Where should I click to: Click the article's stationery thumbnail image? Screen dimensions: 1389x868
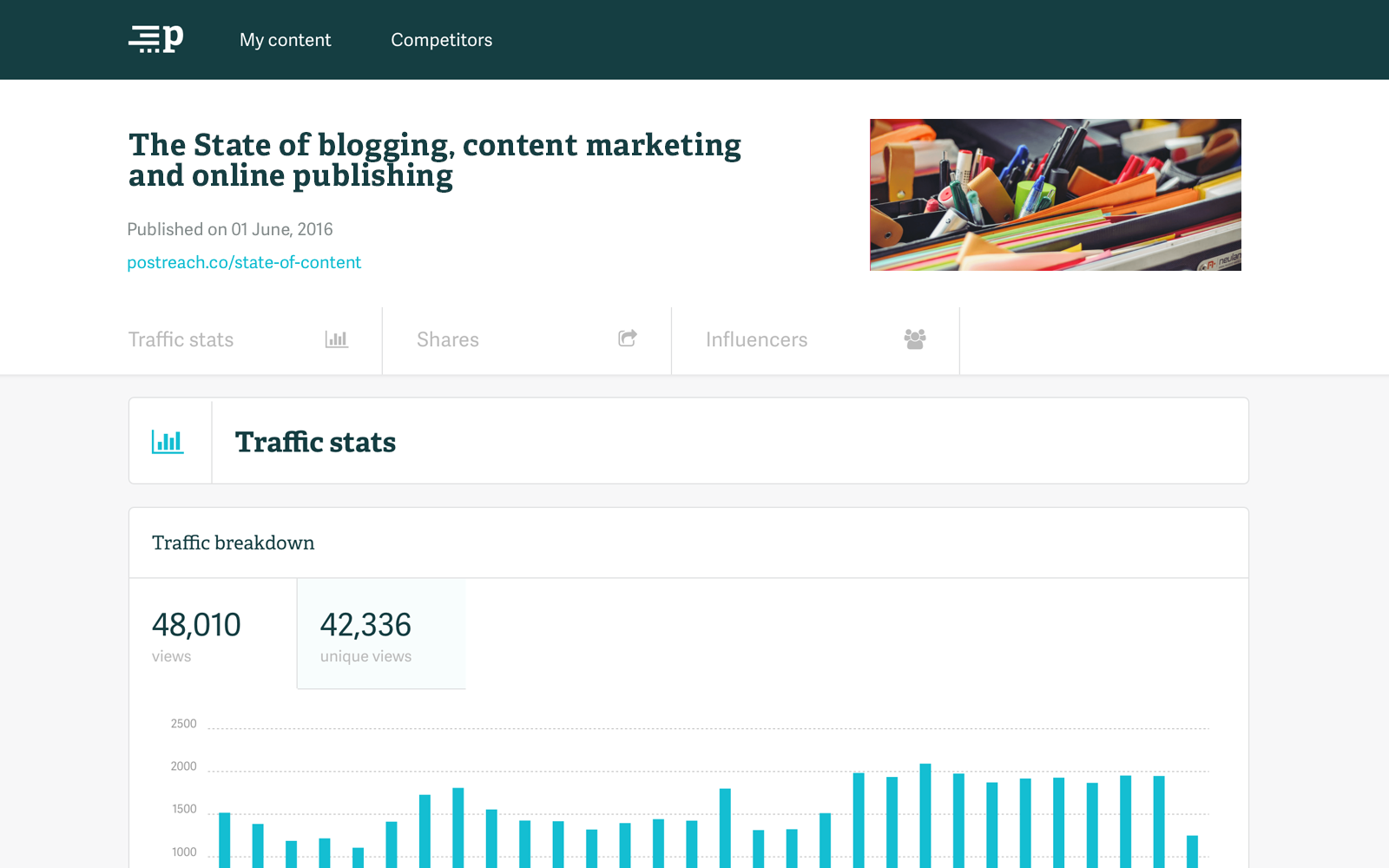click(x=1055, y=194)
